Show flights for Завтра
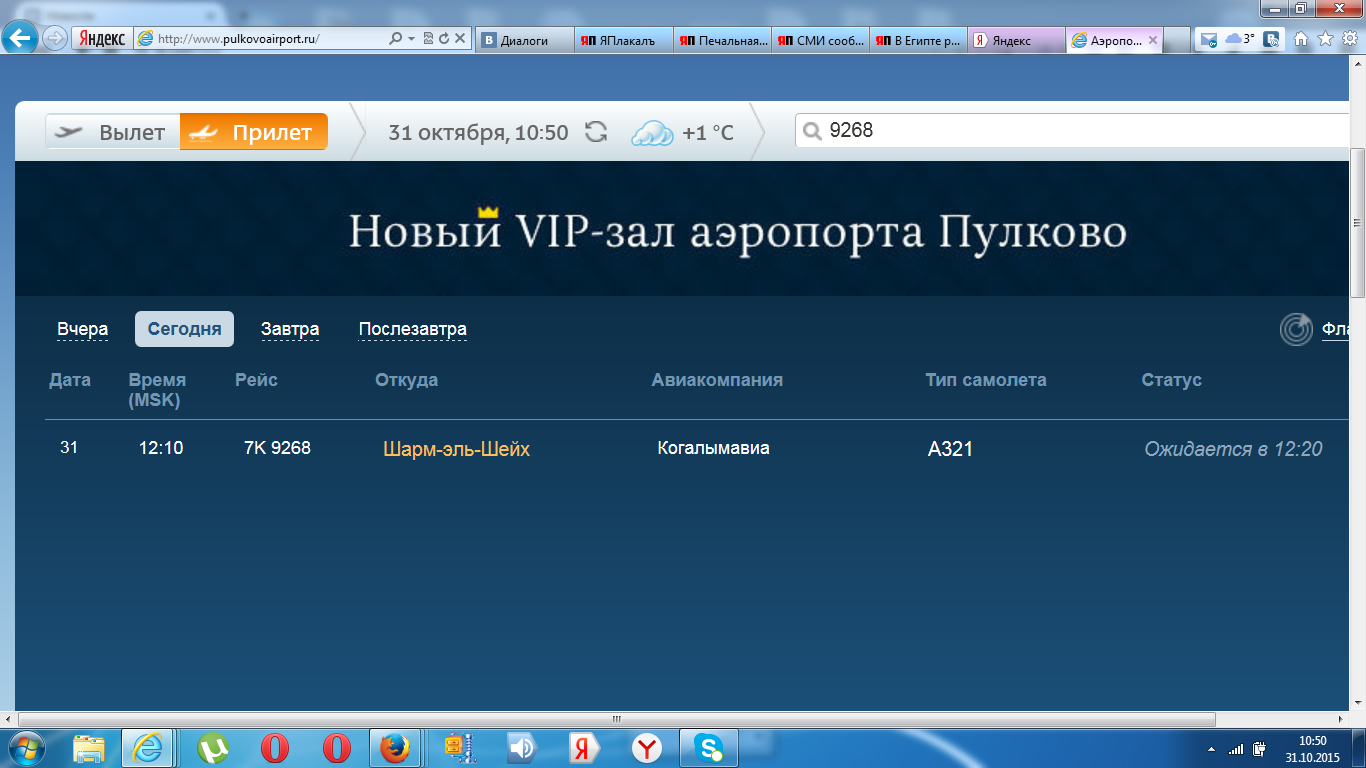Image resolution: width=1366 pixels, height=768 pixels. pos(290,329)
